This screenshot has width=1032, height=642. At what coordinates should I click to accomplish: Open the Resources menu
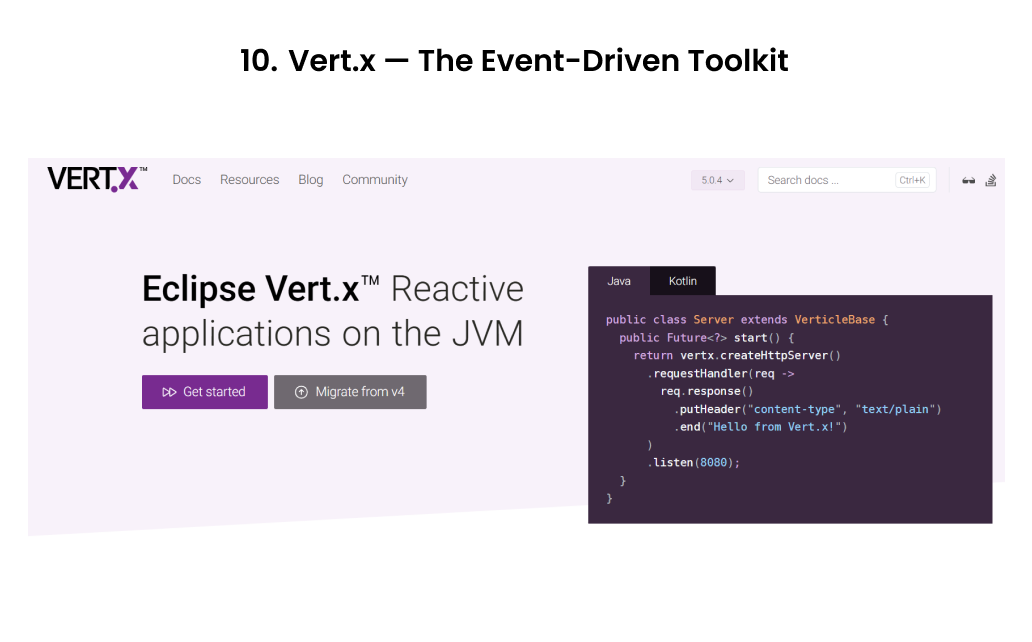[x=249, y=180]
